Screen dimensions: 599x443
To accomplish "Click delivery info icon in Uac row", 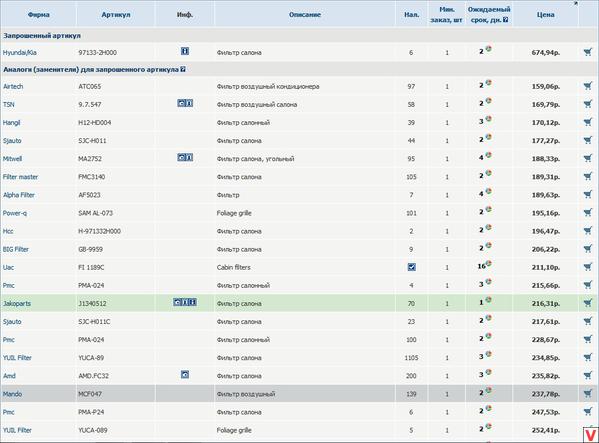I will (489, 264).
